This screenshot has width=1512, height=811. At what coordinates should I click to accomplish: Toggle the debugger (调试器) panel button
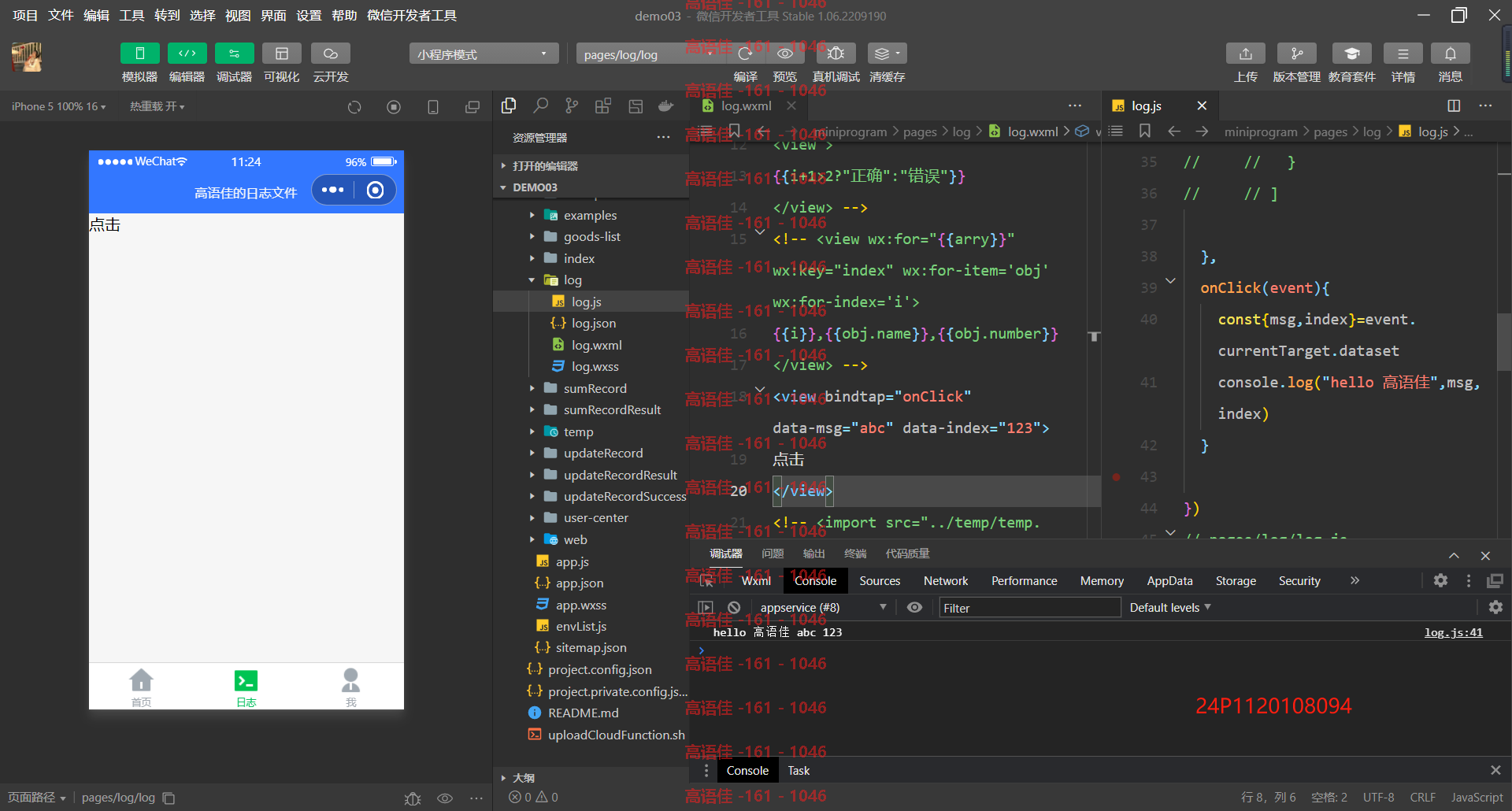[234, 54]
